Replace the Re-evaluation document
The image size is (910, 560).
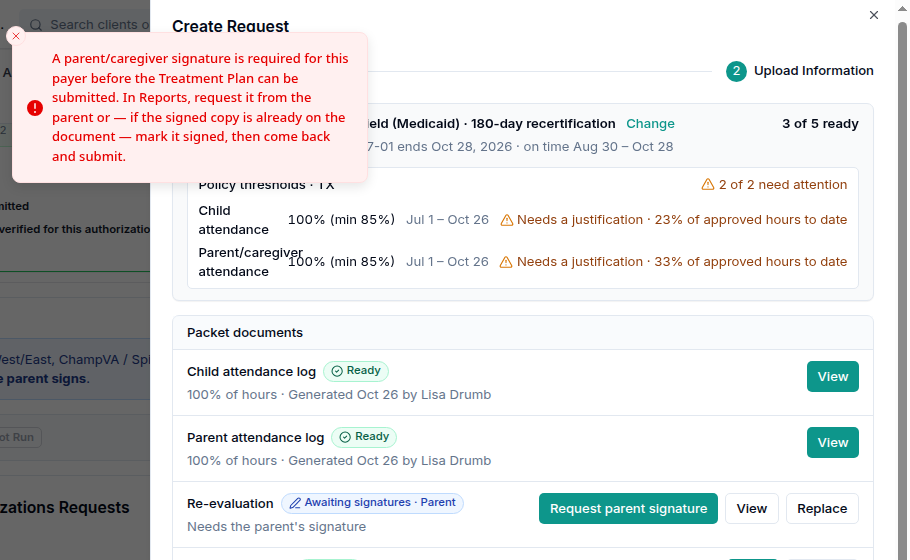click(822, 508)
